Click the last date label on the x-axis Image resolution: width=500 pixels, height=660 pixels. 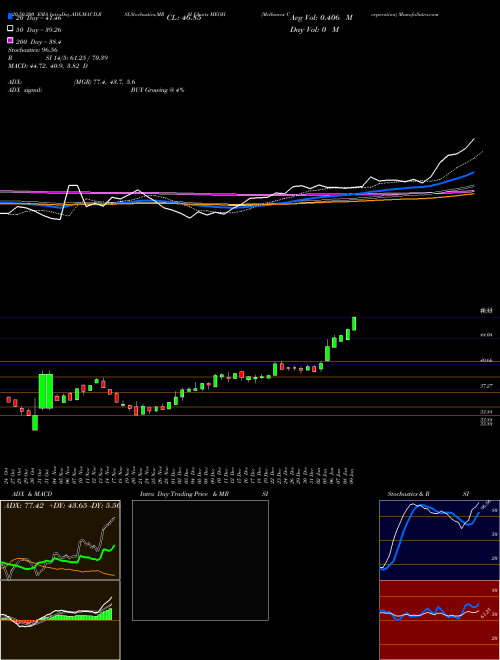(351, 475)
